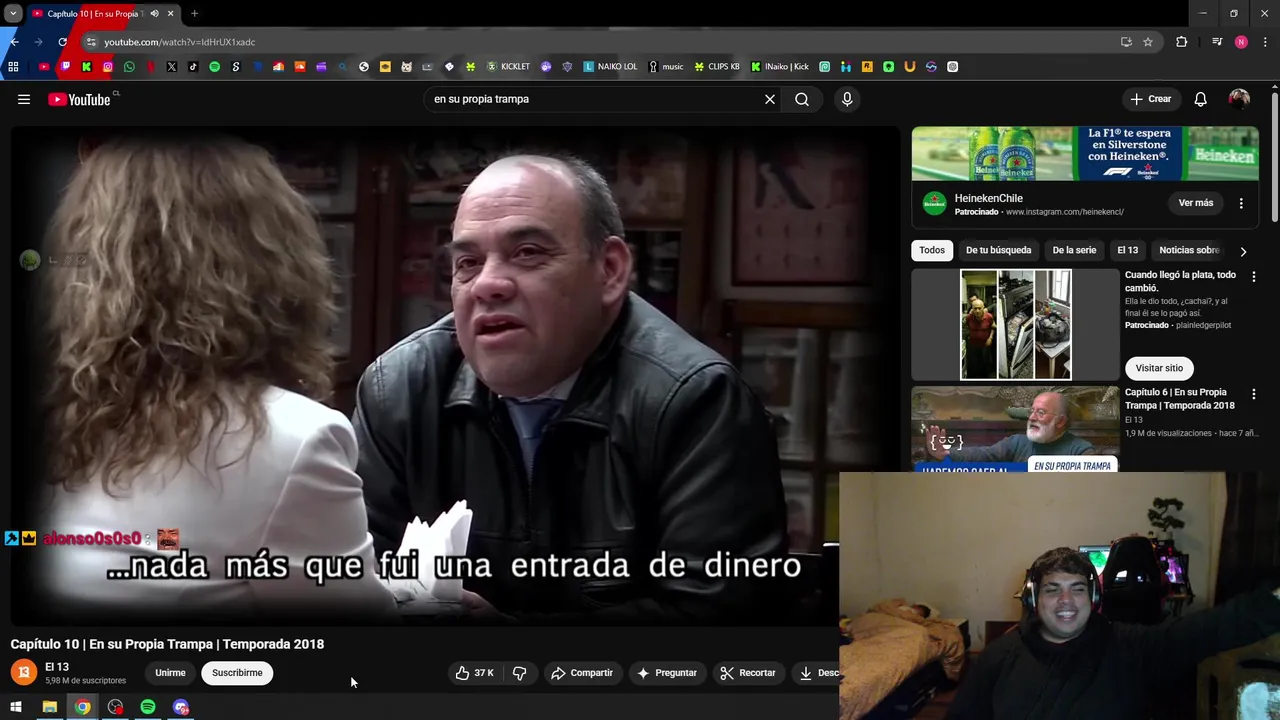
Task: Open 'Cuando llegó la plata' ad thumbnail
Action: pos(1015,325)
